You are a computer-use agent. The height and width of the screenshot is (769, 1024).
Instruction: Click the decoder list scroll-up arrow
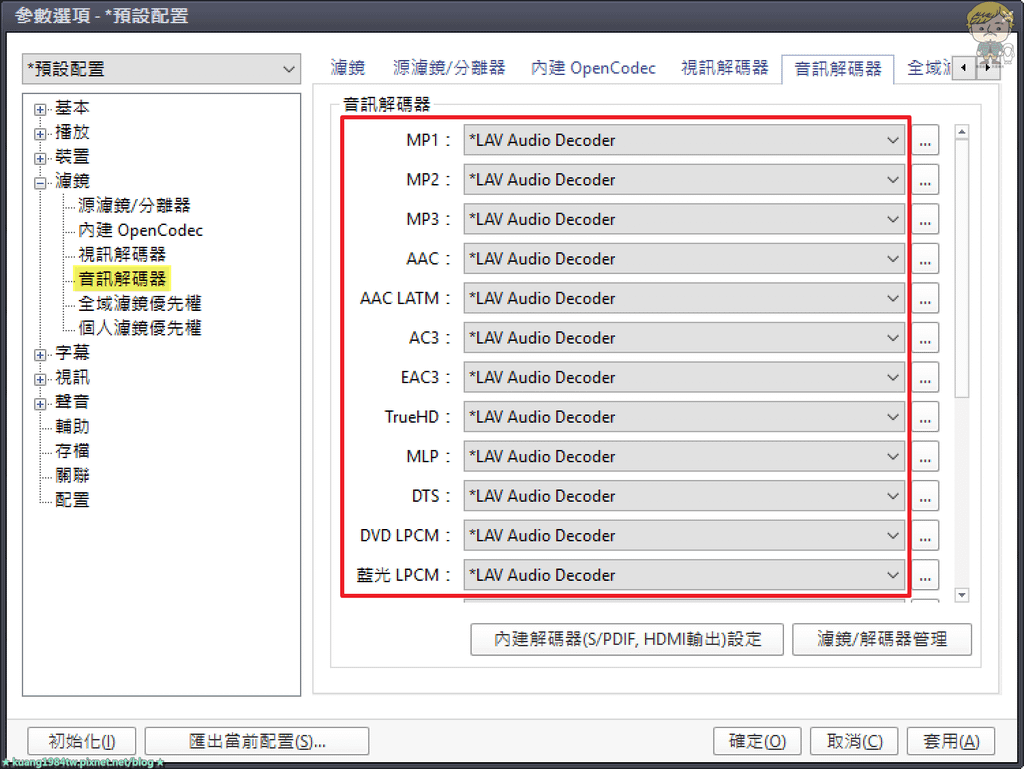coord(961,132)
